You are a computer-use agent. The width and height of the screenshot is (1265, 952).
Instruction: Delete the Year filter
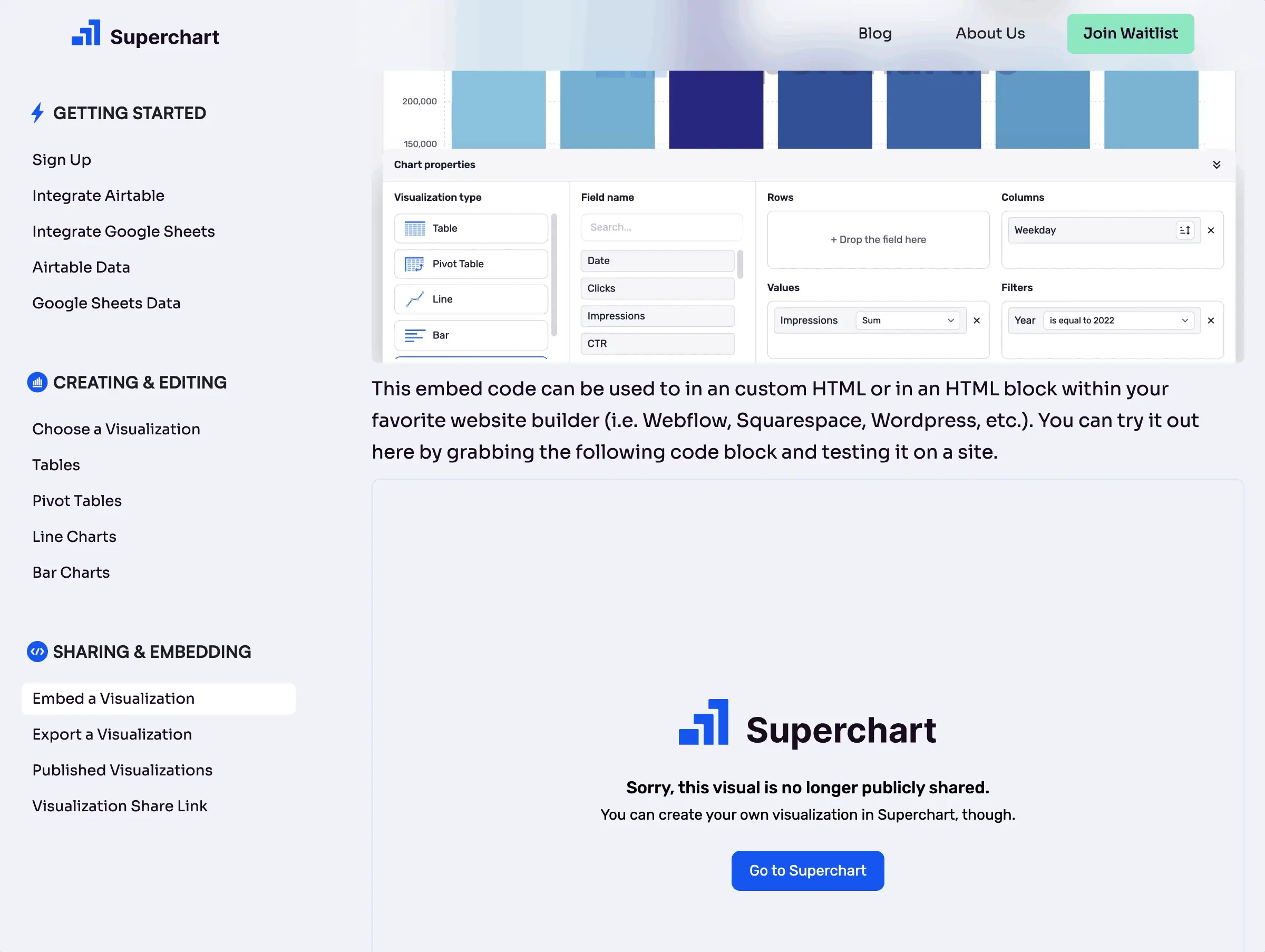[x=1211, y=321]
